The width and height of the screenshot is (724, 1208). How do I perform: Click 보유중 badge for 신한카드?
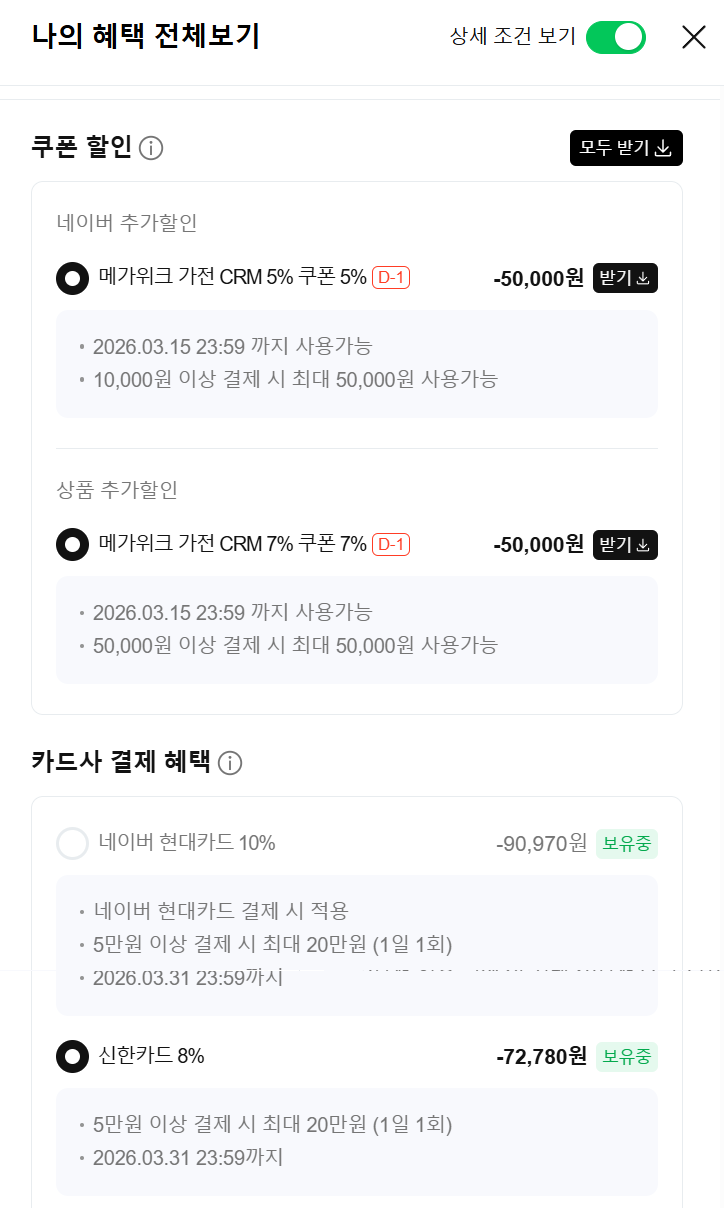click(x=627, y=1056)
